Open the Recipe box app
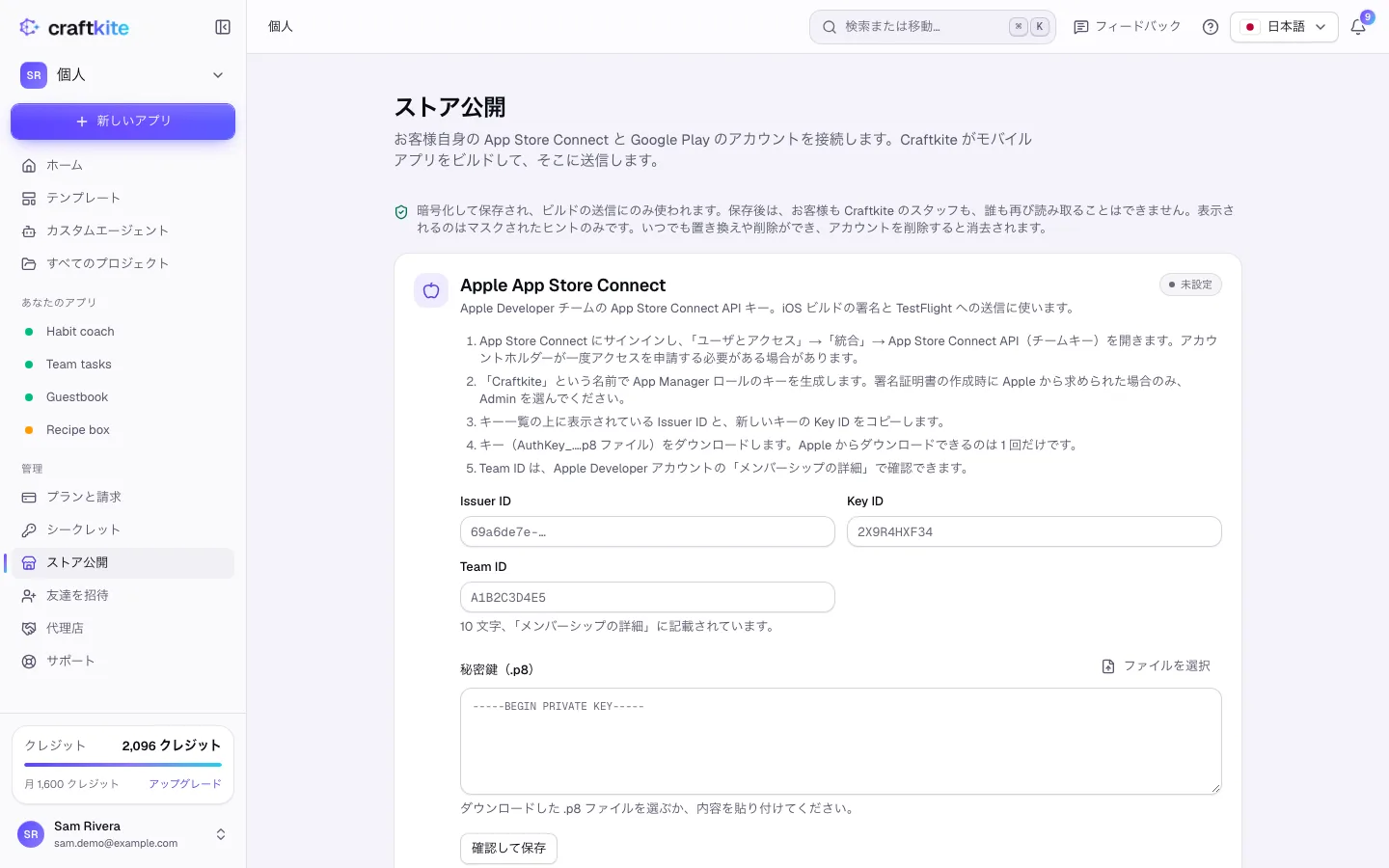Viewport: 1389px width, 868px height. click(123, 430)
